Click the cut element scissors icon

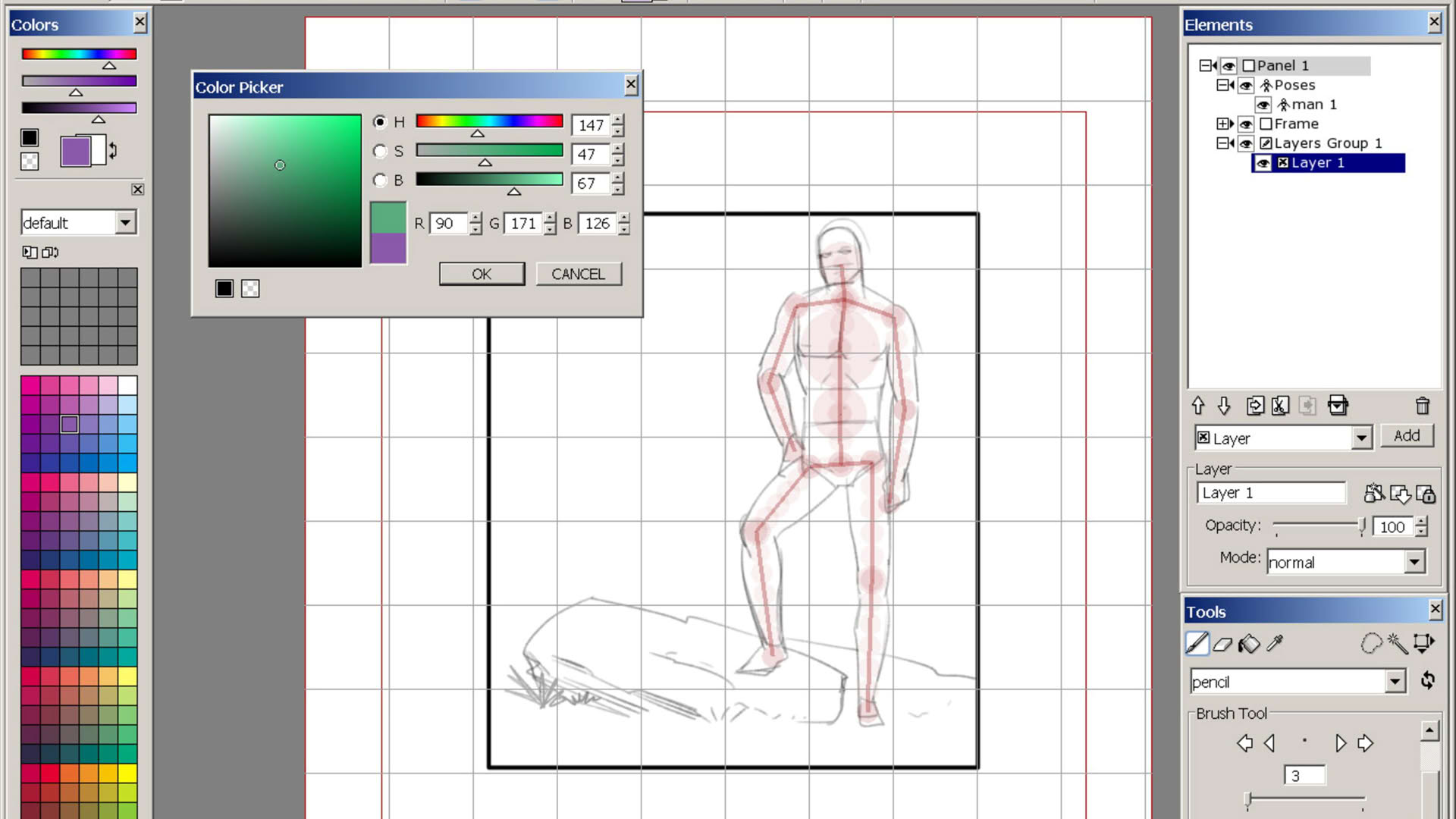point(1280,406)
